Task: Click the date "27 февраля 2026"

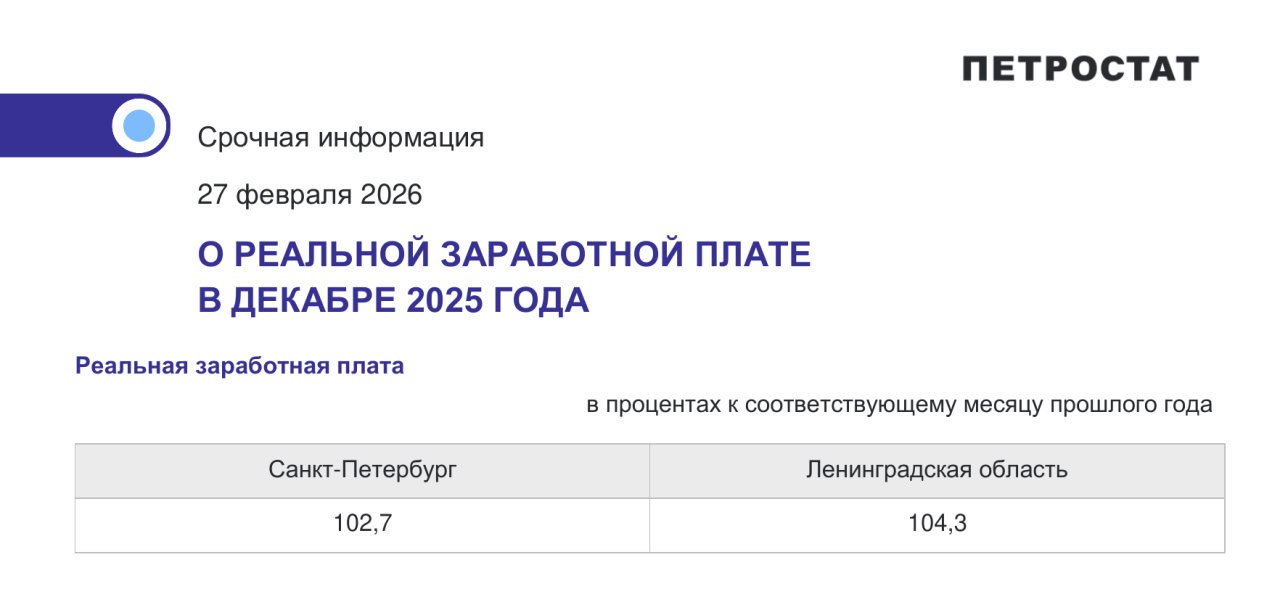Action: (x=310, y=195)
